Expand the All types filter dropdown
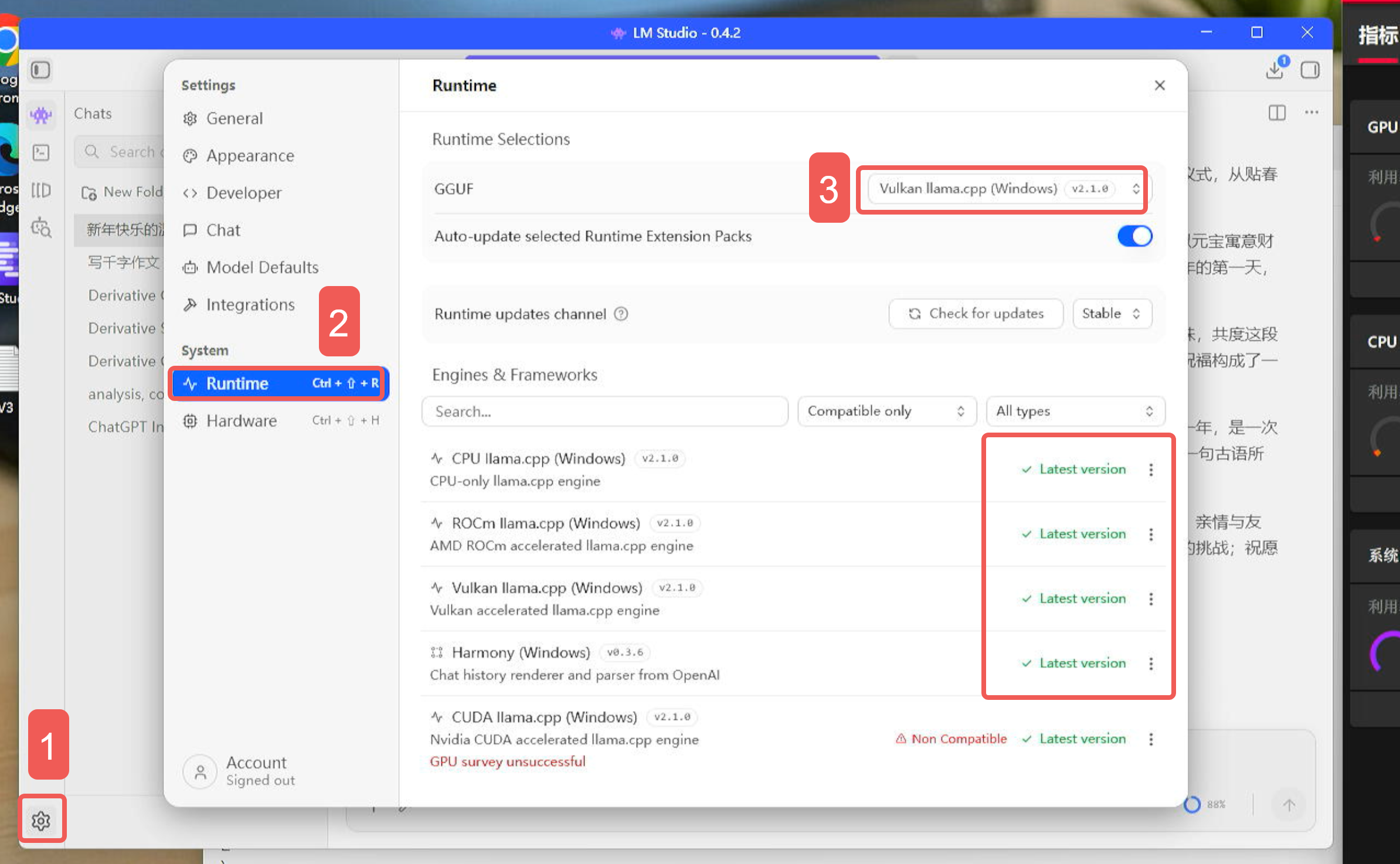 (1075, 411)
